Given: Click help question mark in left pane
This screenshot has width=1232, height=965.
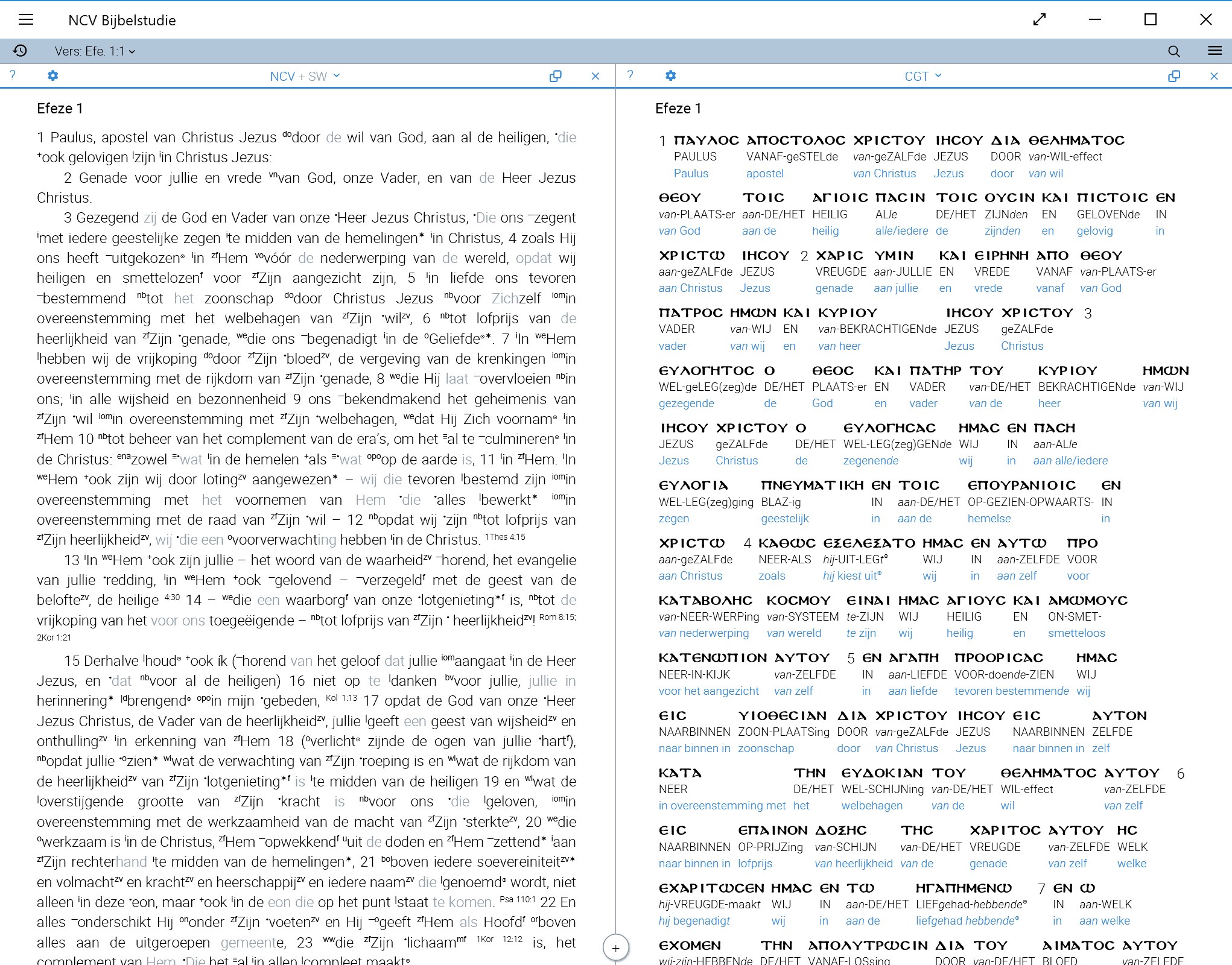Looking at the screenshot, I should (12, 75).
